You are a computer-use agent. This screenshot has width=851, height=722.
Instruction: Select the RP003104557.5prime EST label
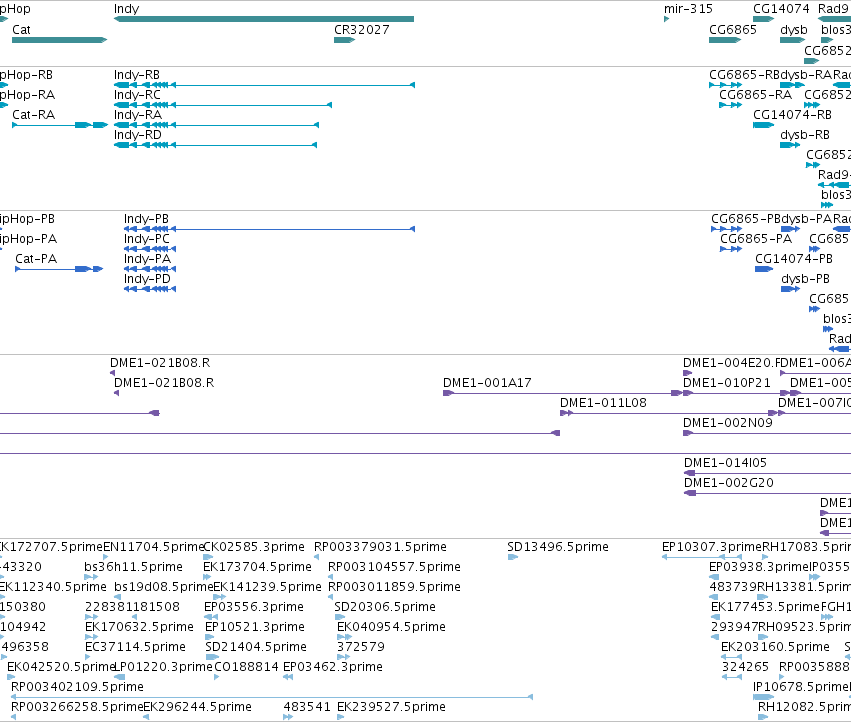pos(395,567)
